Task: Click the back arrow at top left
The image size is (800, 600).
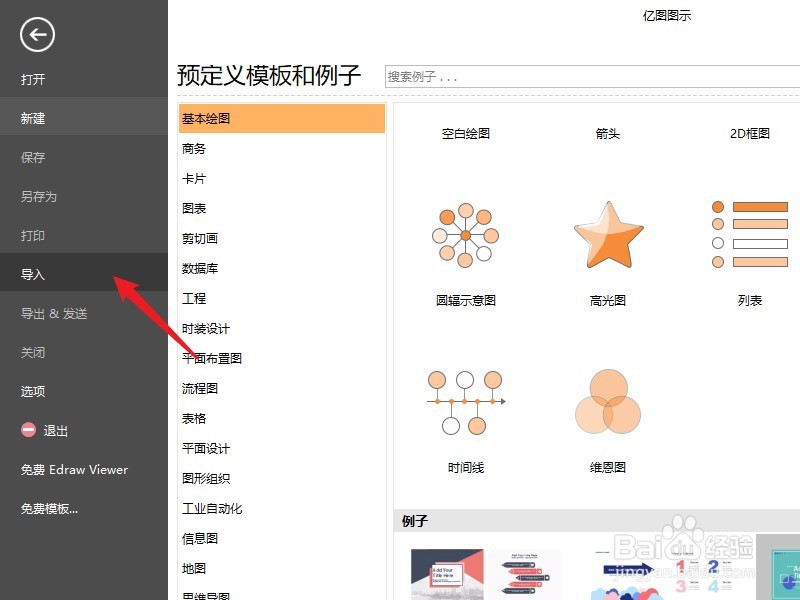Action: (36, 34)
